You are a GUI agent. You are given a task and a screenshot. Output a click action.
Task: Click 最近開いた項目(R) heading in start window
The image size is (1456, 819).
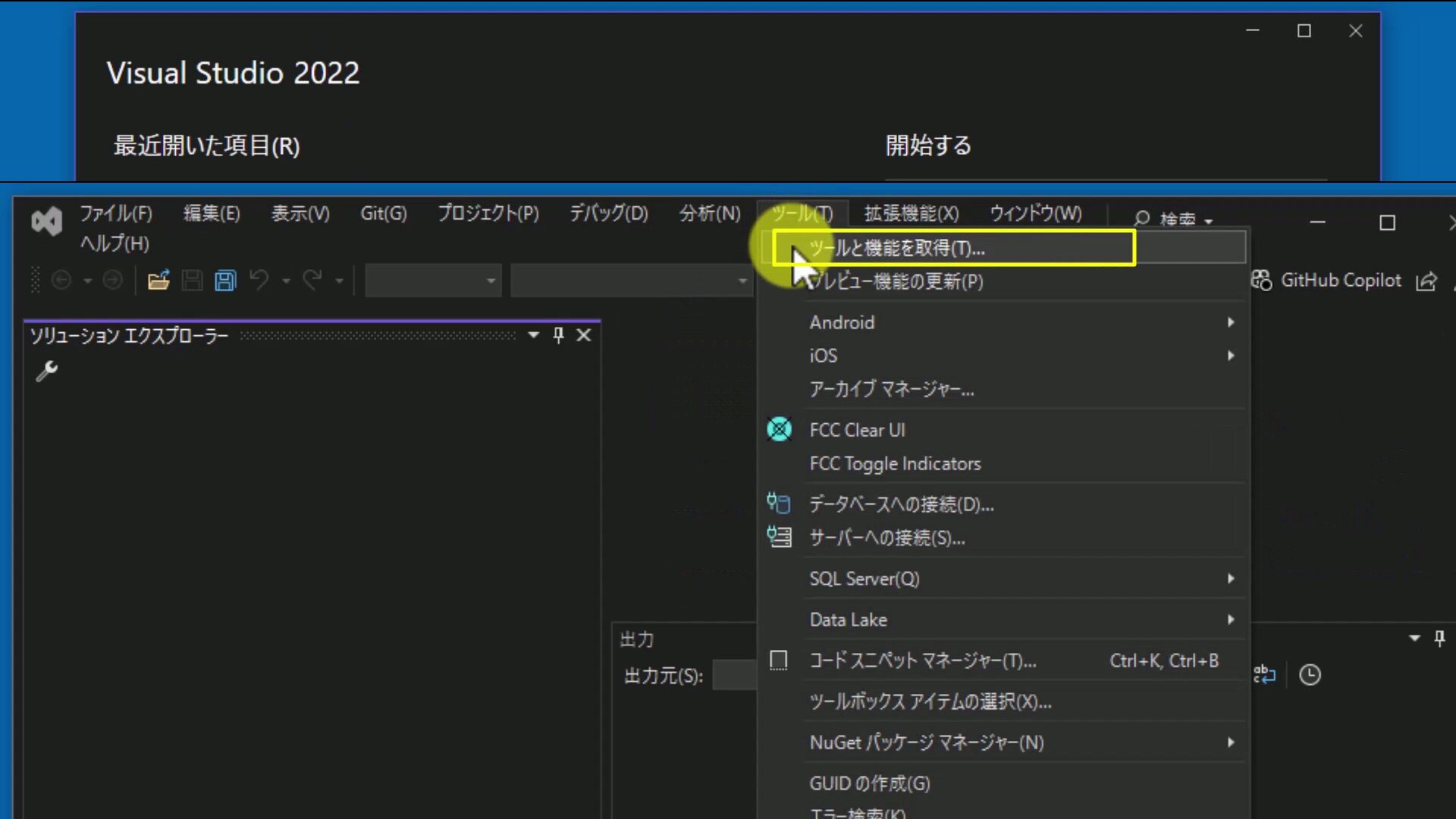[x=206, y=146]
